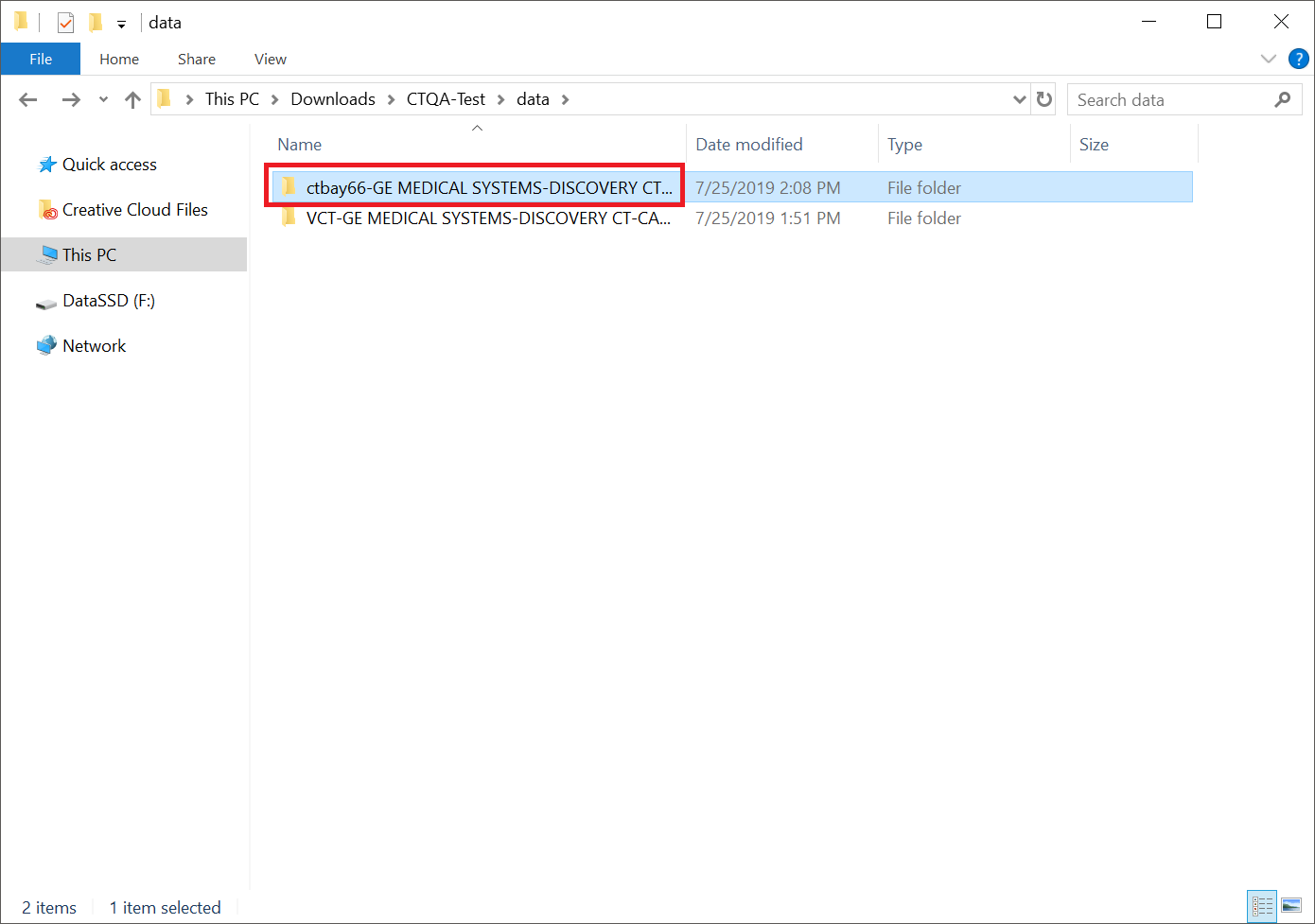Open Creative Cloud Files in navigation pane

[135, 210]
